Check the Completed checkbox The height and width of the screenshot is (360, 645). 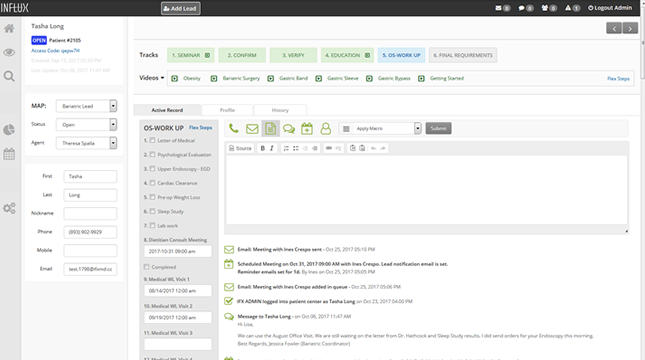(x=146, y=267)
